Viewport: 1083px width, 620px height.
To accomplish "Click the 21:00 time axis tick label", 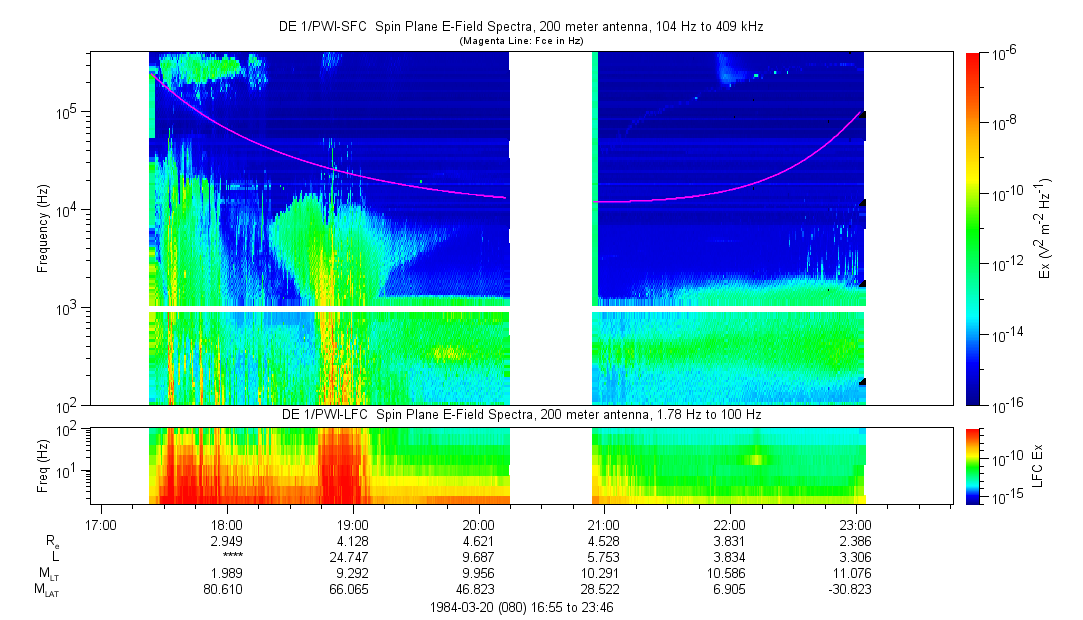I will [x=604, y=524].
